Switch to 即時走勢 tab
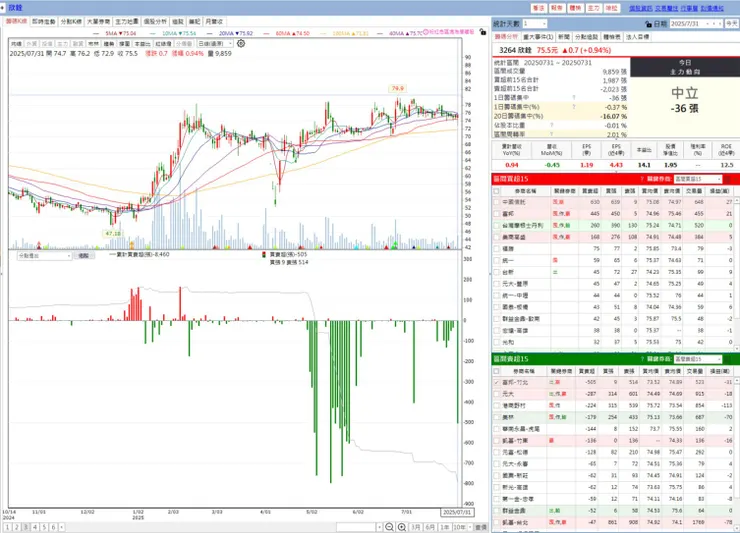 coord(43,22)
